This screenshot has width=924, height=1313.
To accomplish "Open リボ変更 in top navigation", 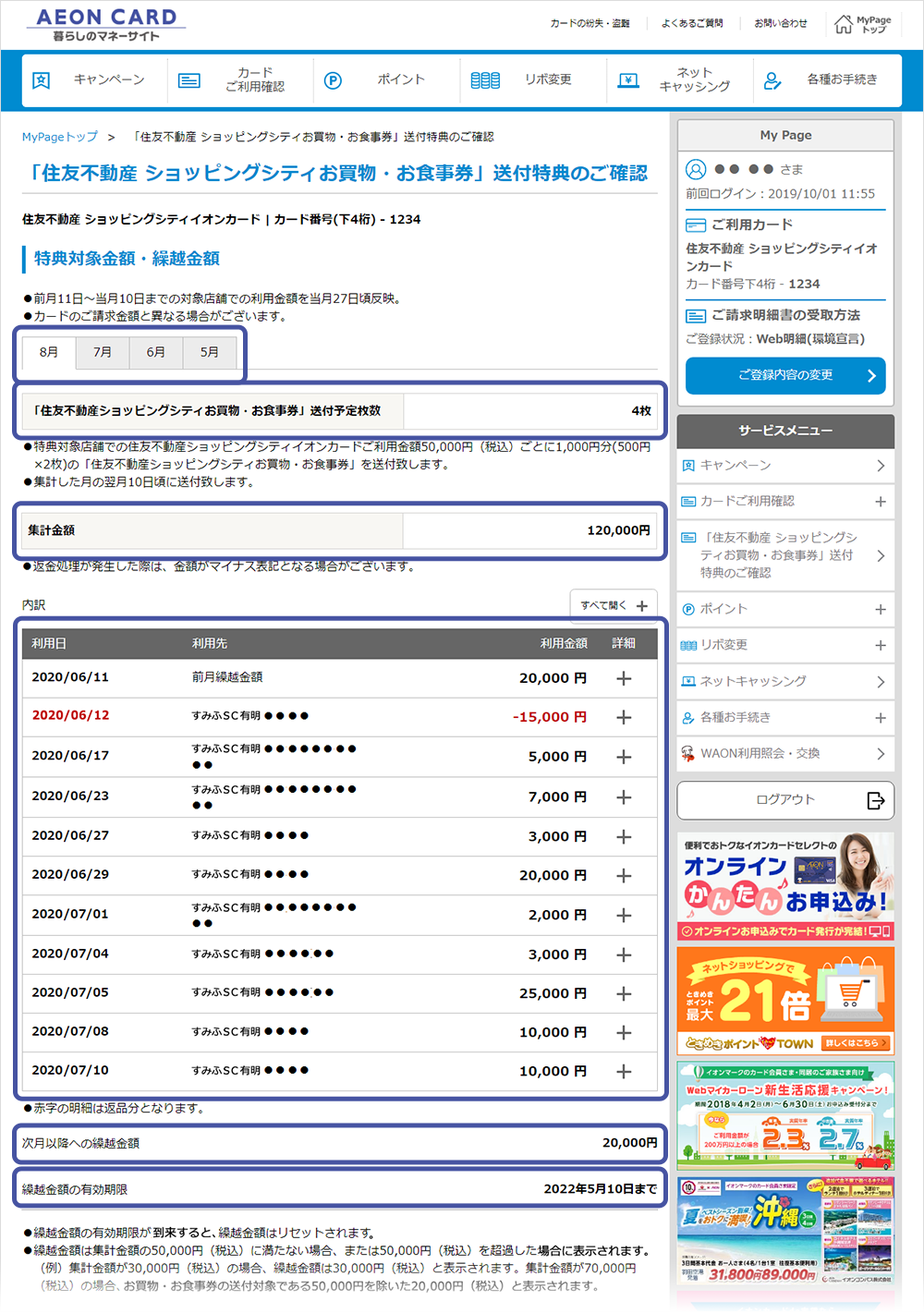I will [x=533, y=80].
